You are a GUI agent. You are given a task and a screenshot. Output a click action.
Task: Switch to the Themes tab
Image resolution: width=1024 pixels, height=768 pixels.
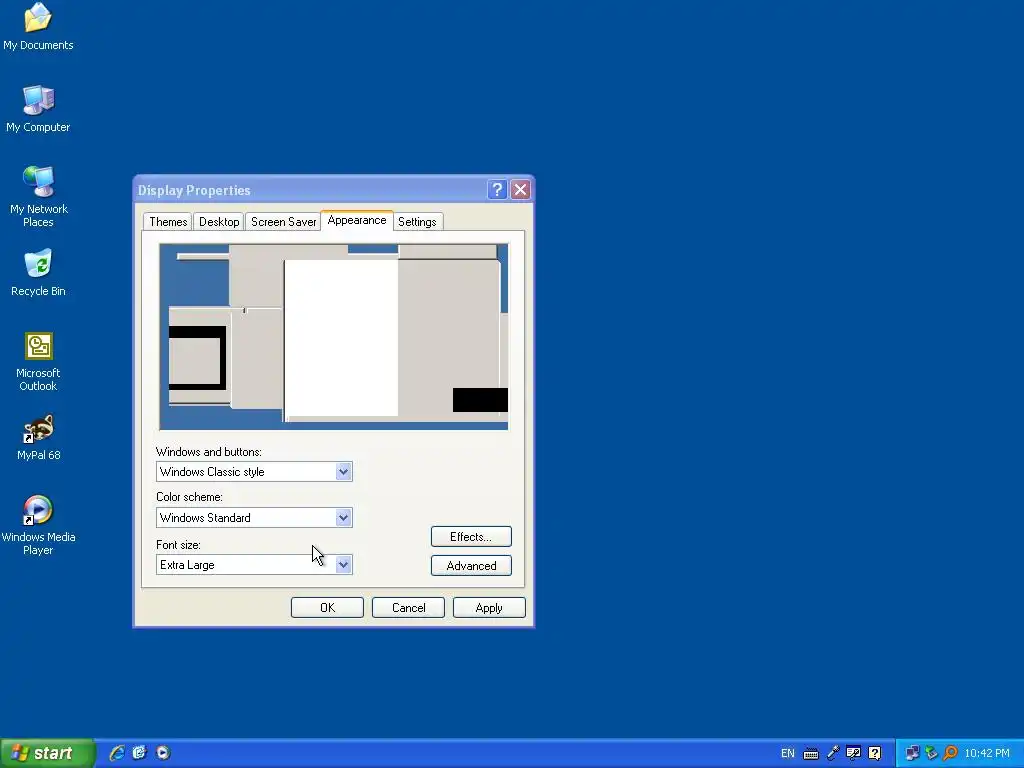click(168, 222)
